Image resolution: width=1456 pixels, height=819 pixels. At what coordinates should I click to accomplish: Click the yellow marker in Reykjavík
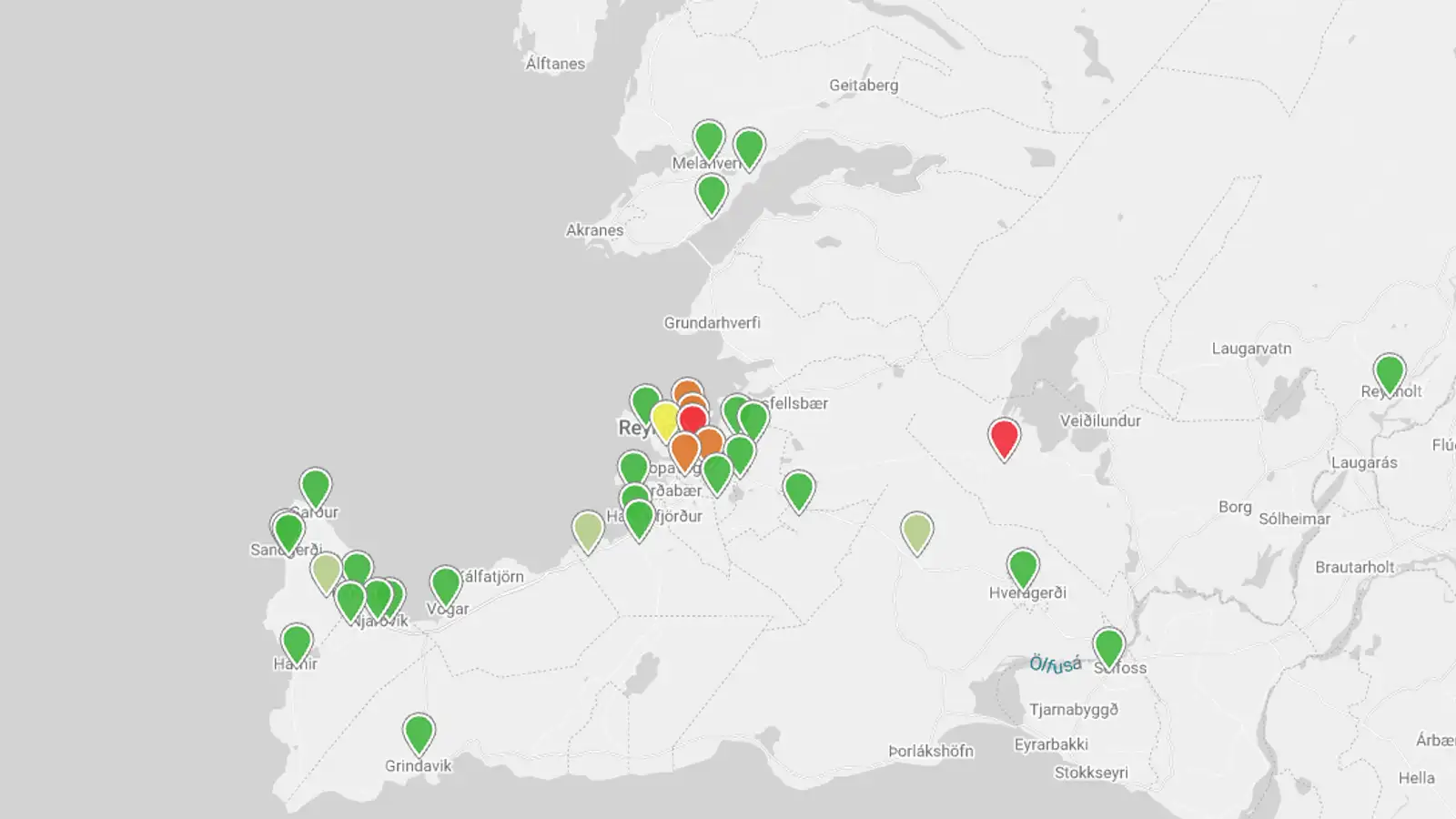click(665, 420)
